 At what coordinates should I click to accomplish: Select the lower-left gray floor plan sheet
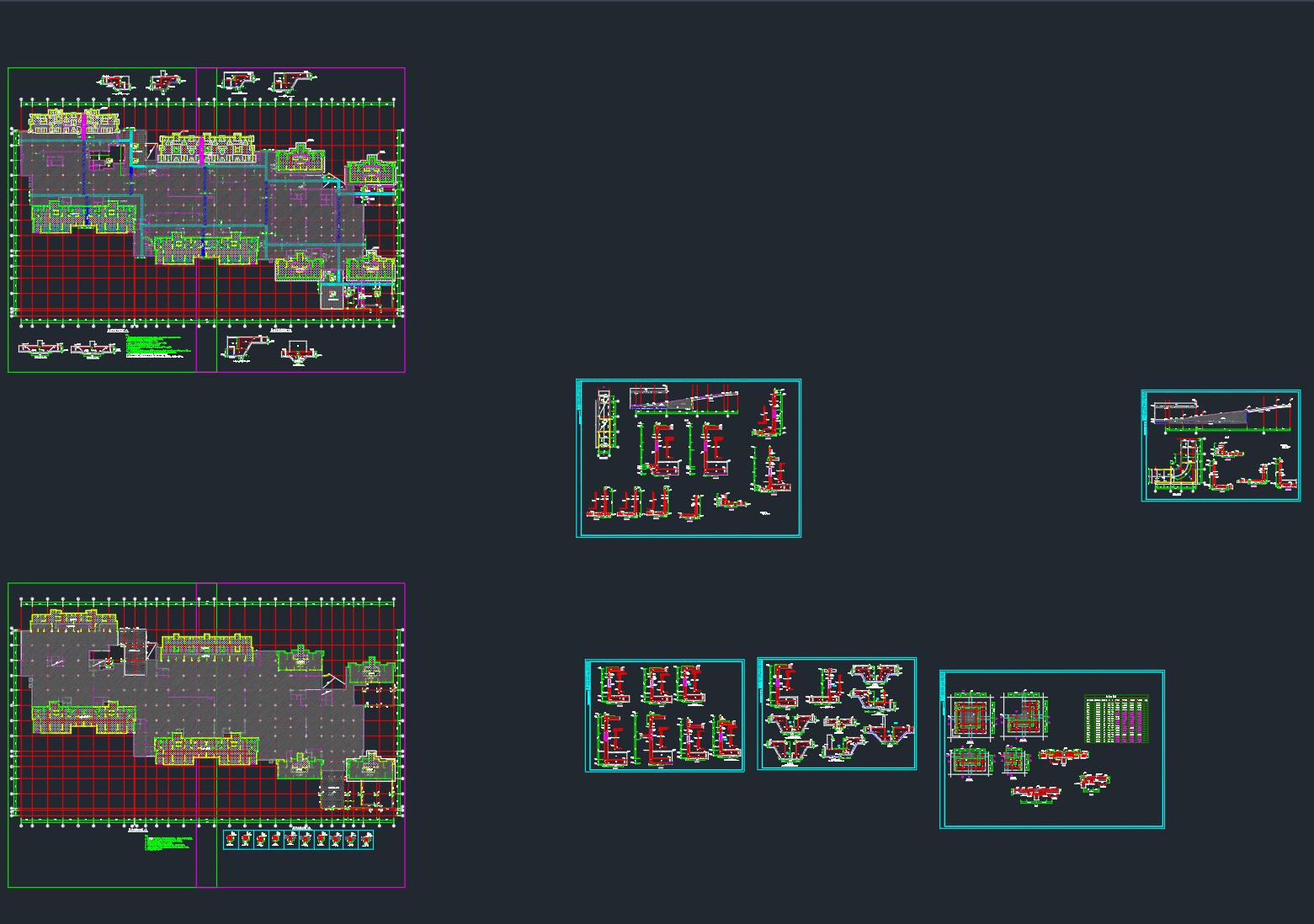(x=206, y=735)
